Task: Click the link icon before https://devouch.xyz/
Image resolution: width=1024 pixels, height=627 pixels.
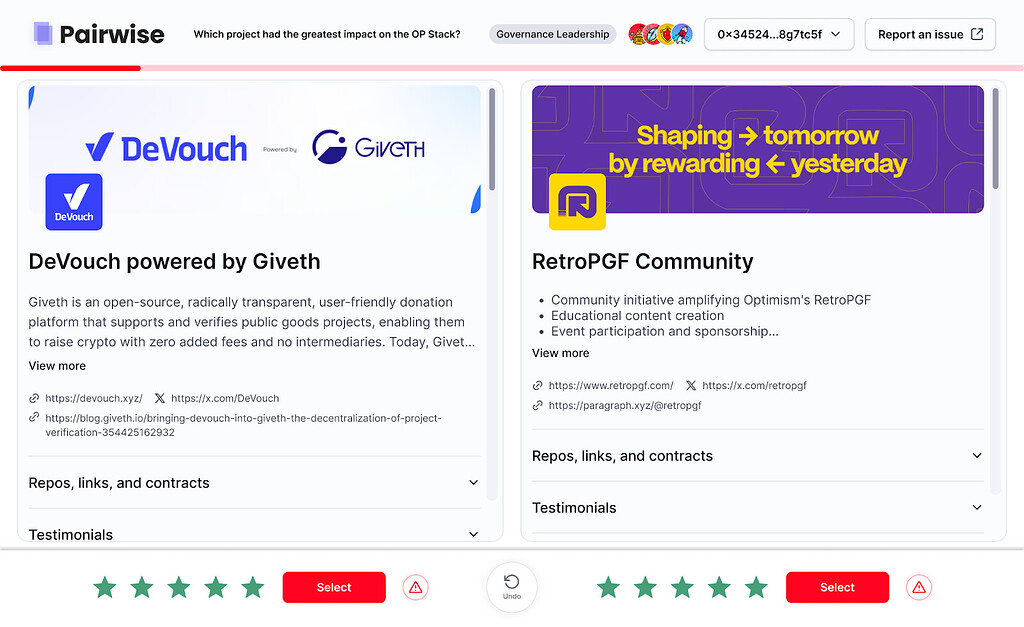Action: [32, 398]
